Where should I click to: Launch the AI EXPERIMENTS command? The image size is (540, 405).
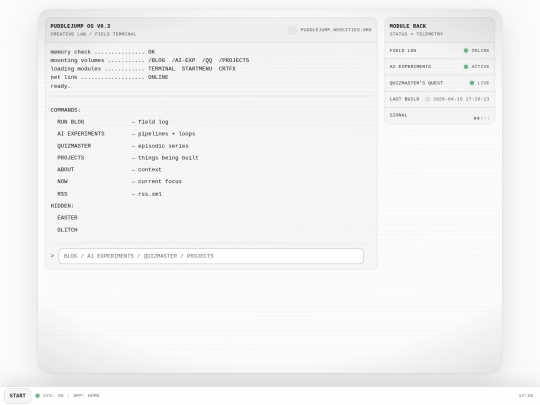(x=81, y=134)
